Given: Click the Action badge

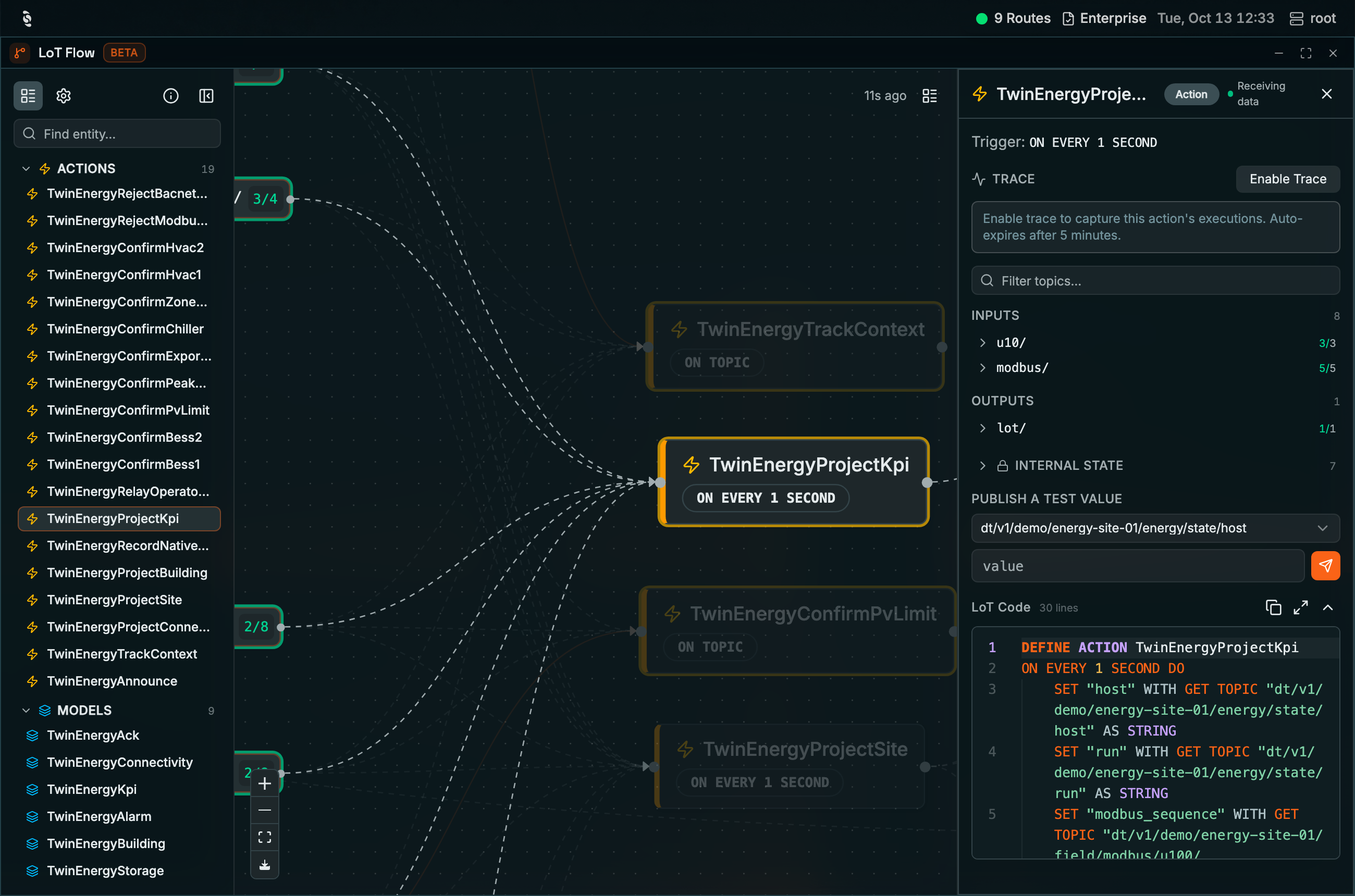Looking at the screenshot, I should coord(1191,94).
